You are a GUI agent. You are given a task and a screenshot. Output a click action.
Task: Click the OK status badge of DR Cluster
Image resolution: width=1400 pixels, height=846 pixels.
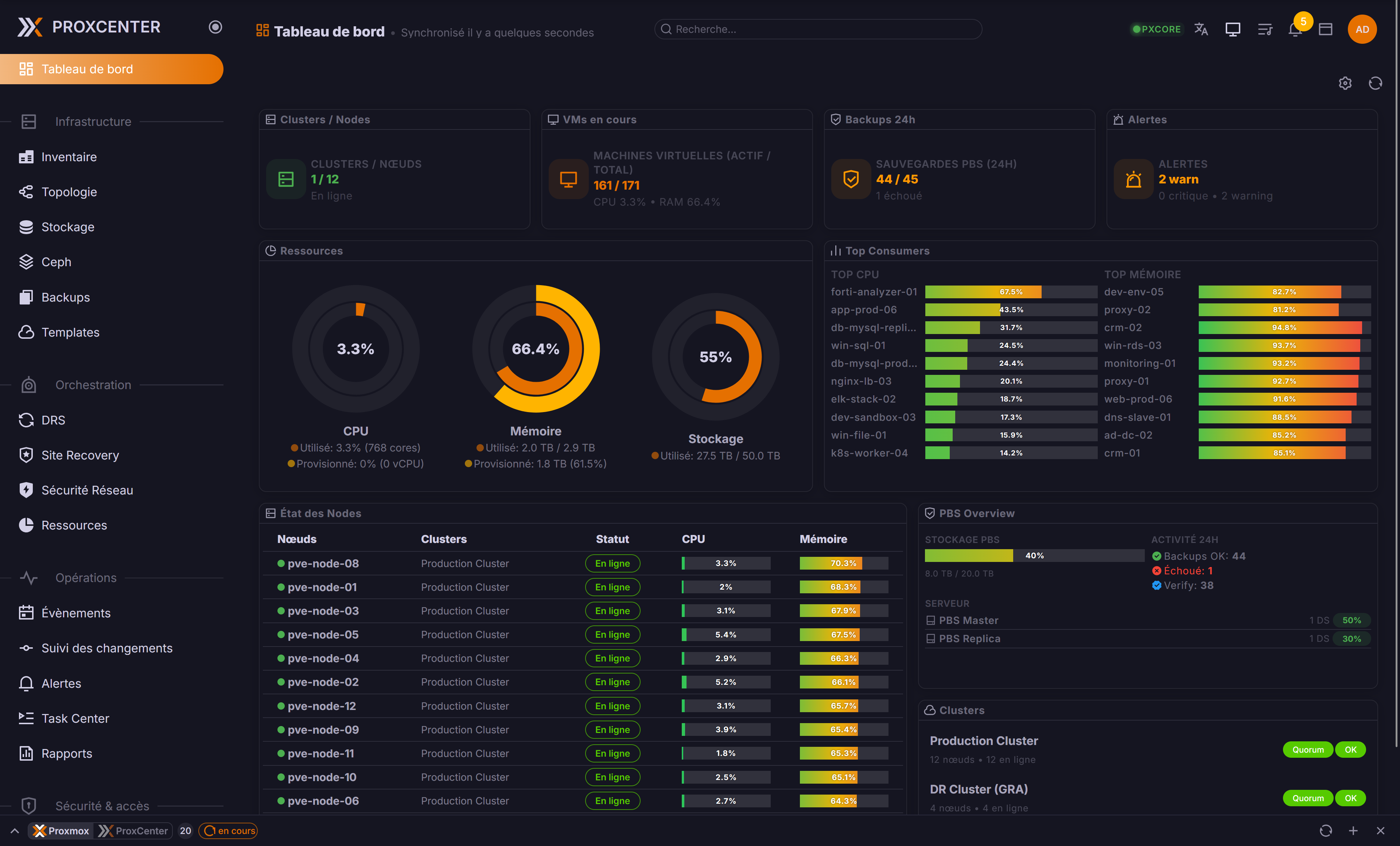(x=1351, y=798)
